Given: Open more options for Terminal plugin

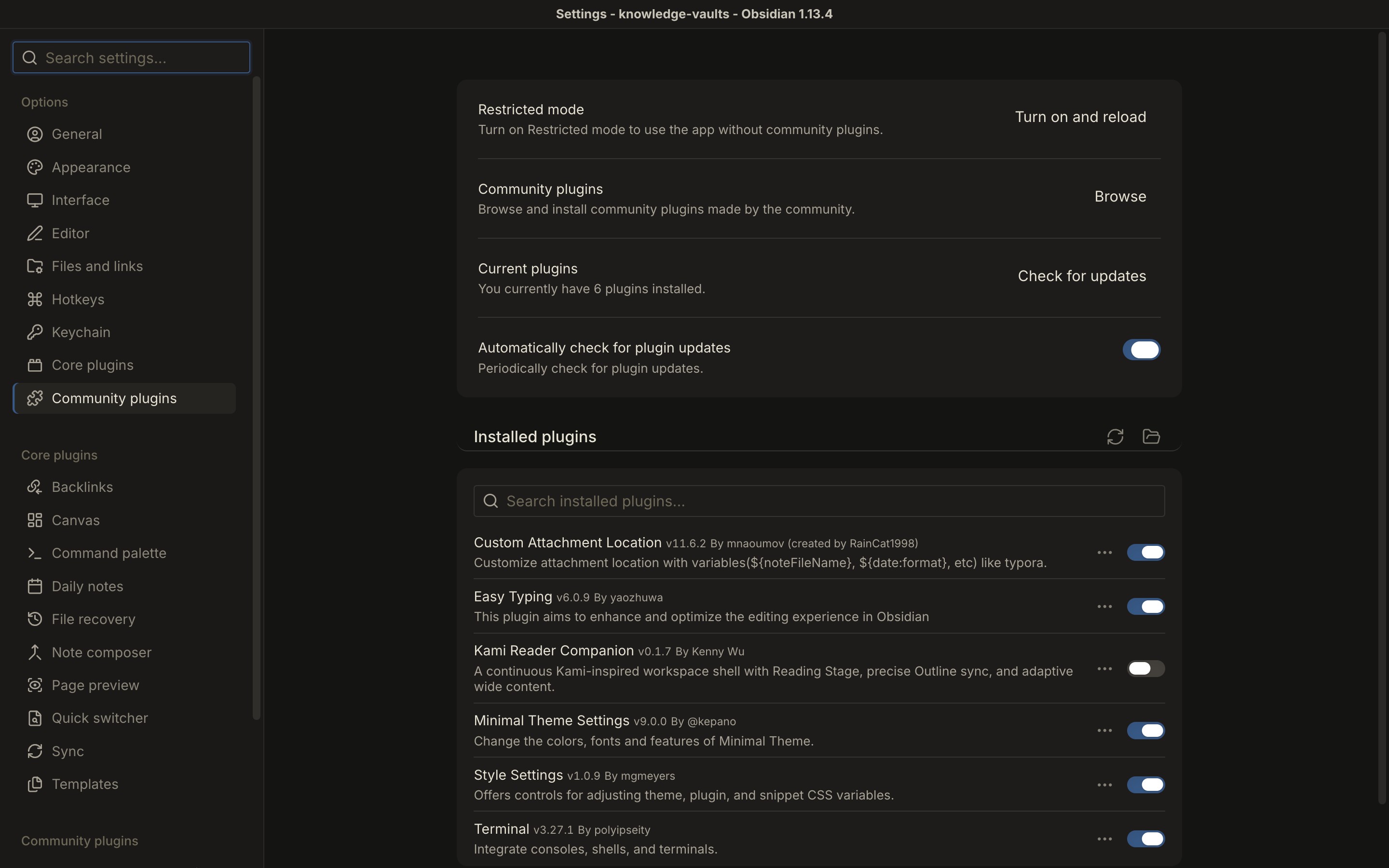Looking at the screenshot, I should [1104, 839].
